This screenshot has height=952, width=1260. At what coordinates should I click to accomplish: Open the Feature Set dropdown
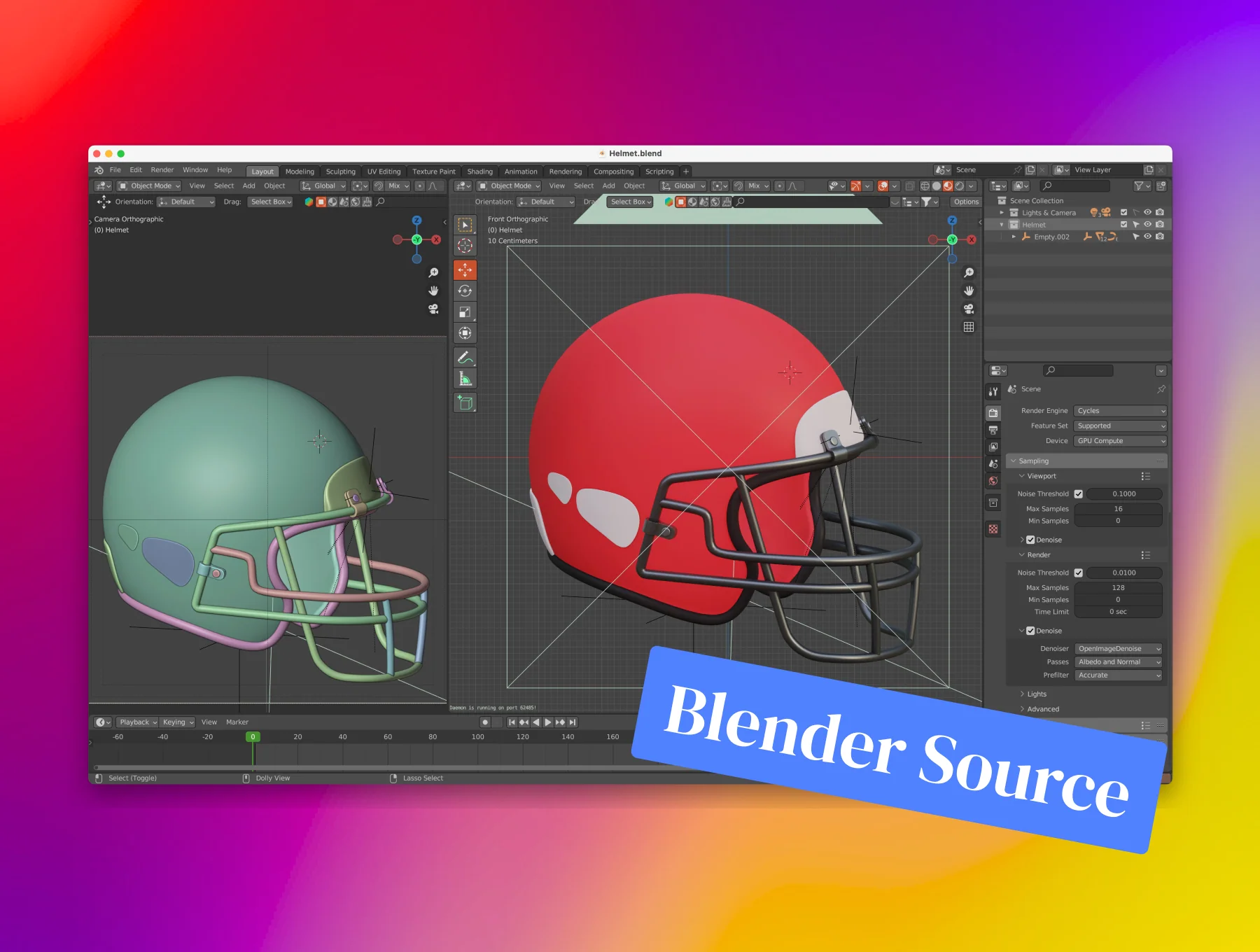[1120, 426]
